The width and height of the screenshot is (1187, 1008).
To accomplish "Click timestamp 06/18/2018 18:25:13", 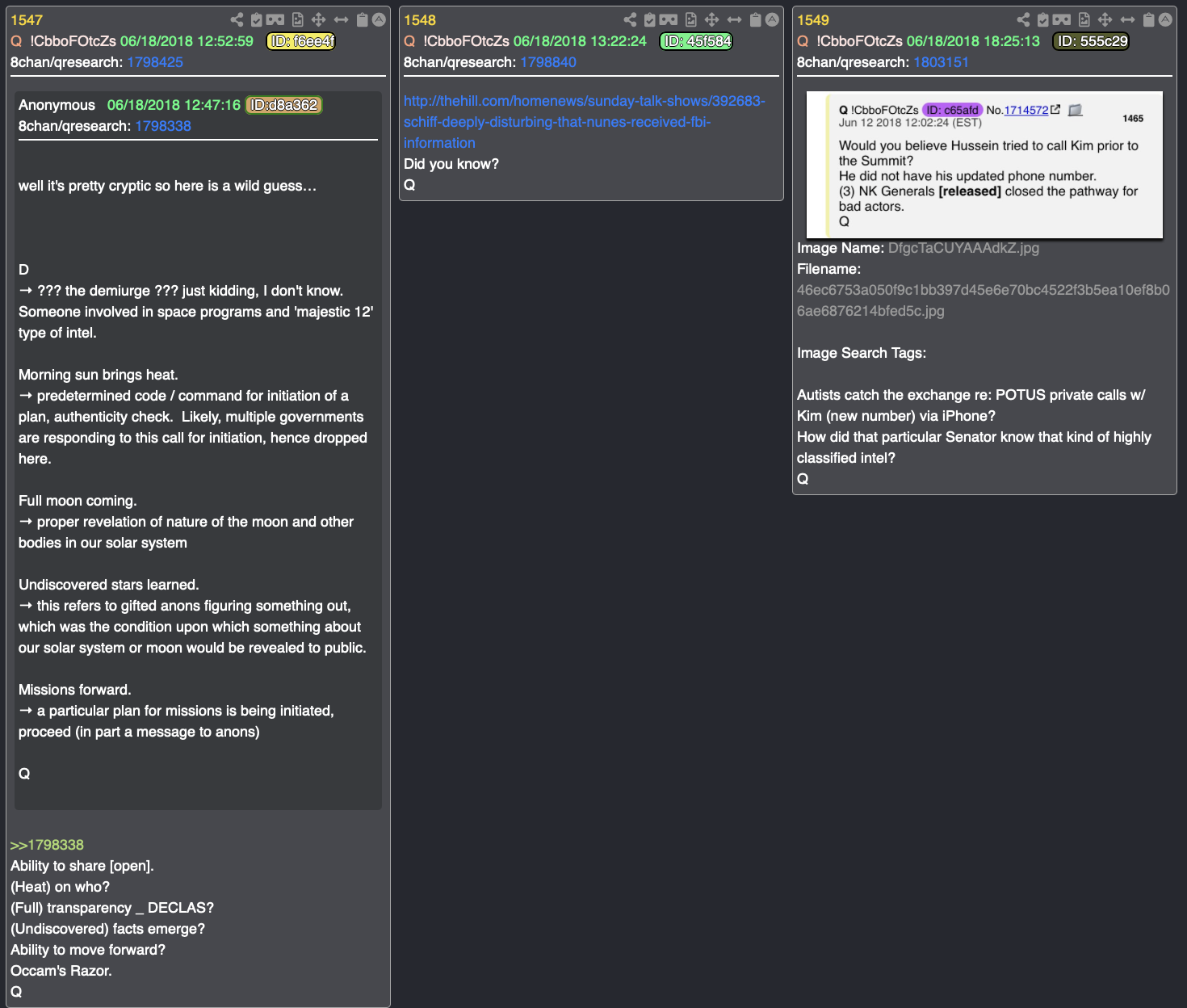I will click(x=973, y=41).
